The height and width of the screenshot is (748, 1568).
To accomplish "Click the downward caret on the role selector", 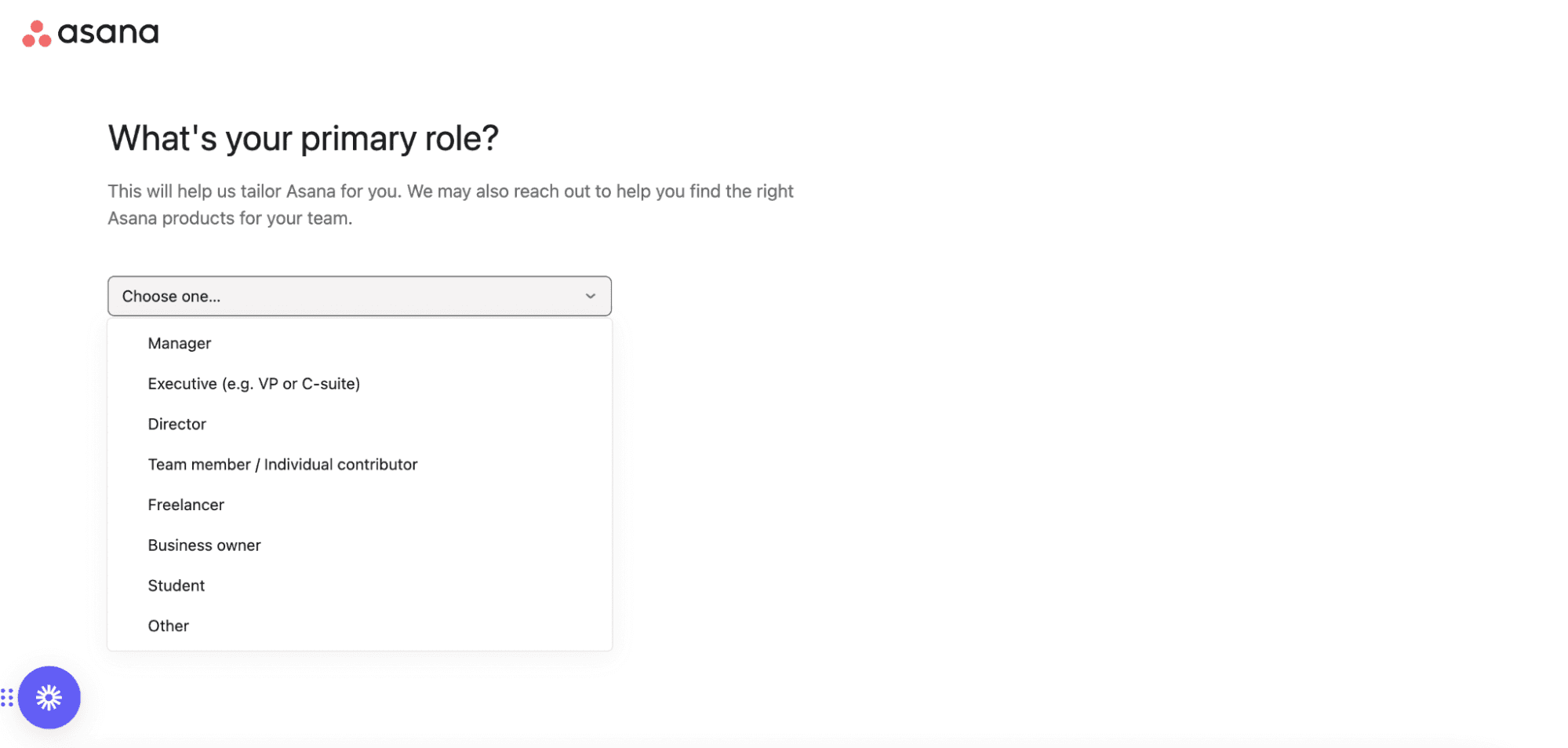I will [589, 296].
